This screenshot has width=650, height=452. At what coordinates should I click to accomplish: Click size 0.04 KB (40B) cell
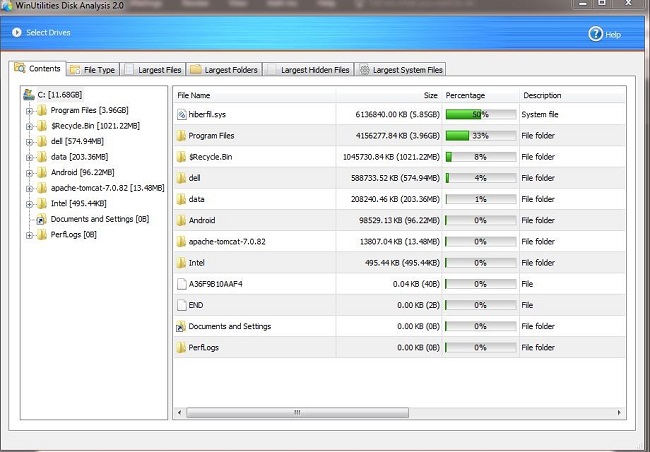tap(416, 284)
